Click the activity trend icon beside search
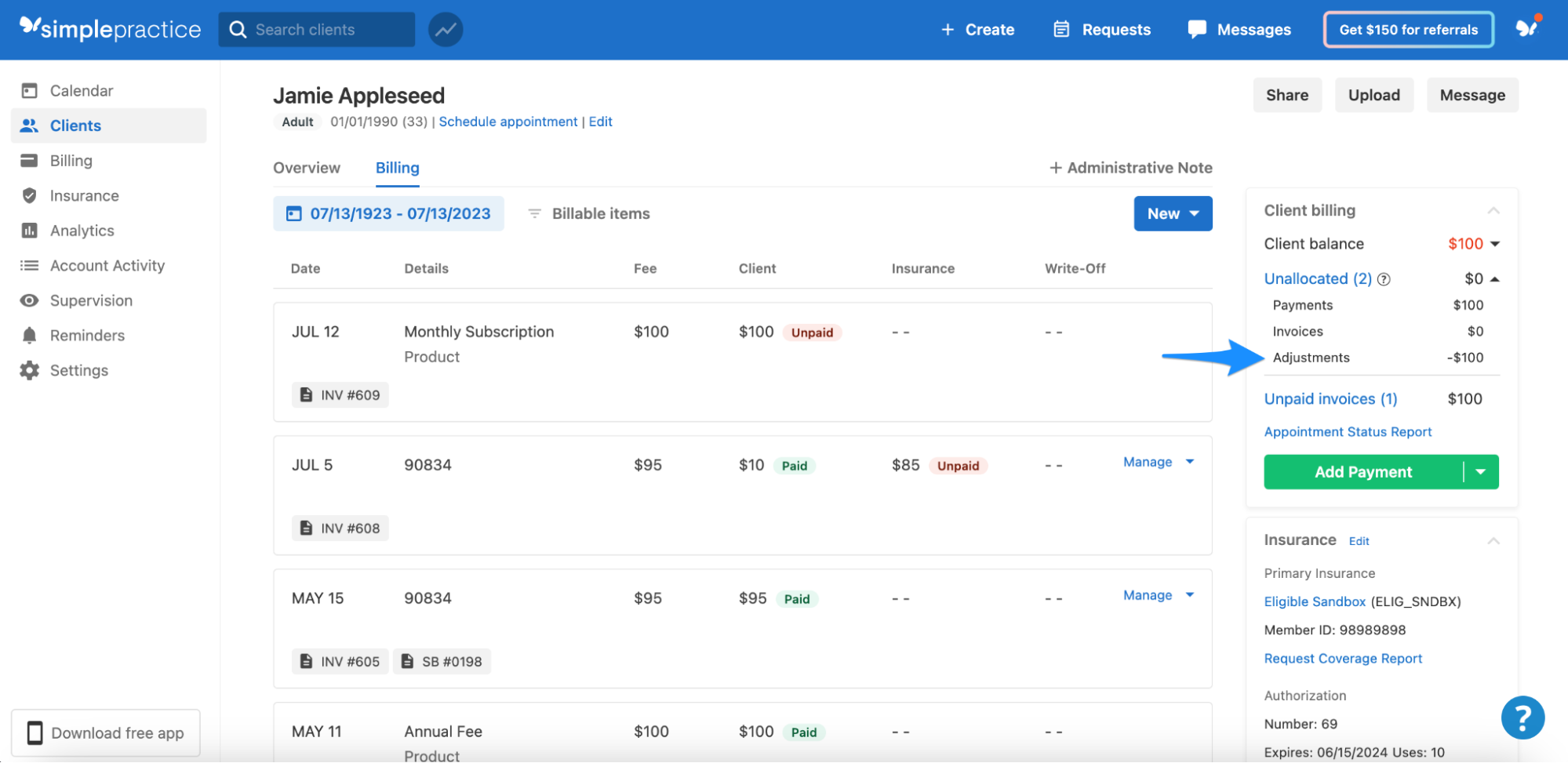This screenshot has height=763, width=1568. [x=445, y=29]
